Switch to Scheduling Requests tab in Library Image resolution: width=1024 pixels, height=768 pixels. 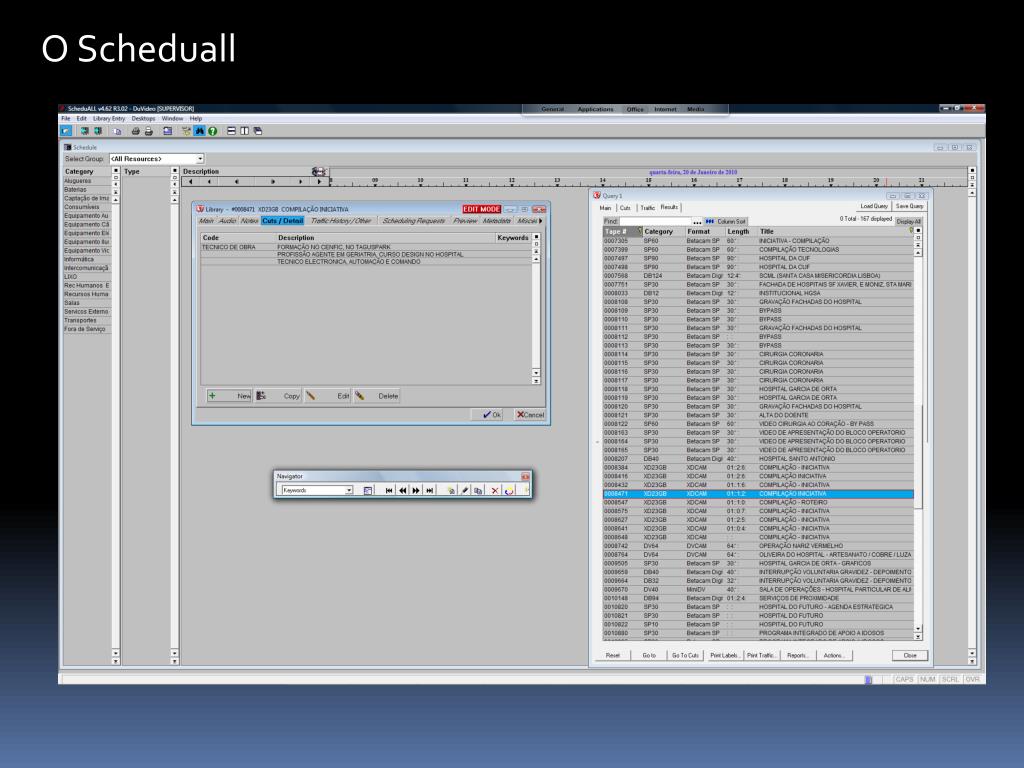[414, 221]
